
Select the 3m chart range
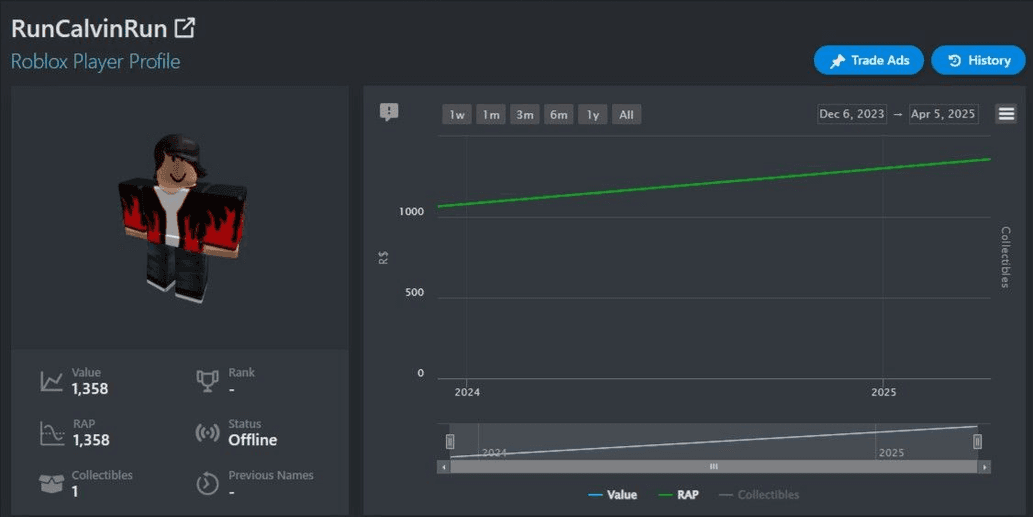[x=524, y=115]
